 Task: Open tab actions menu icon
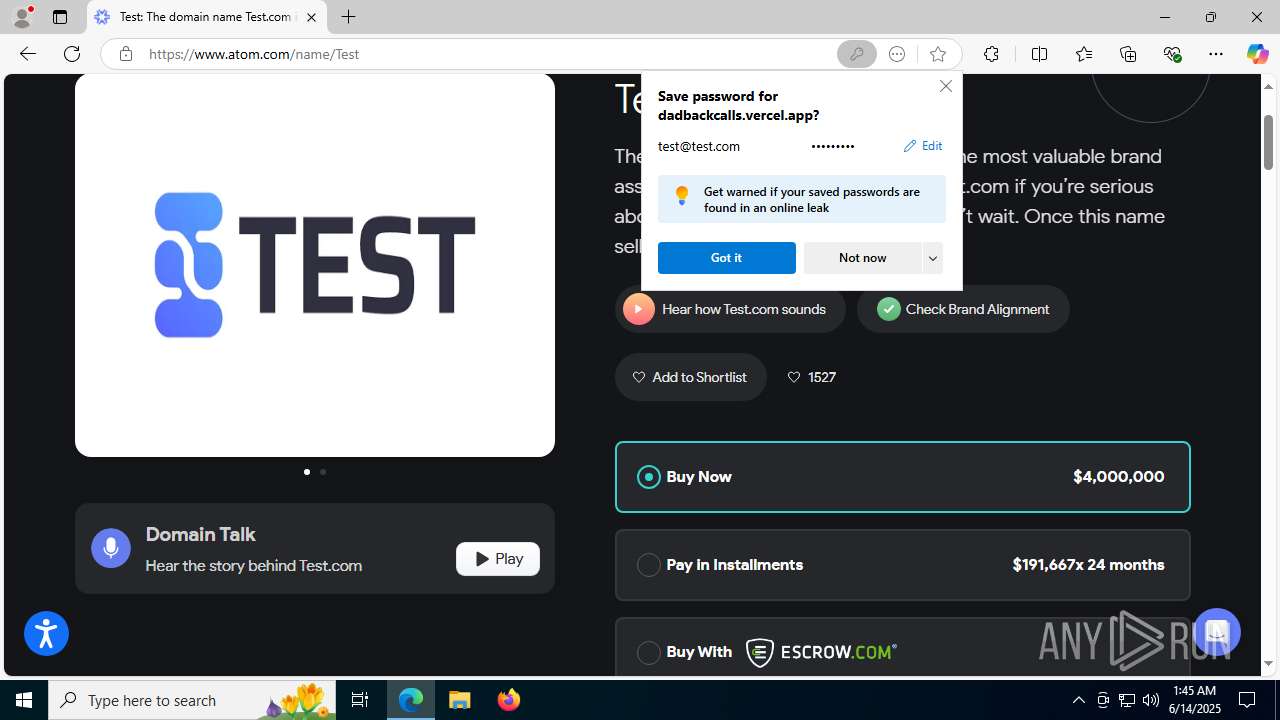60,17
